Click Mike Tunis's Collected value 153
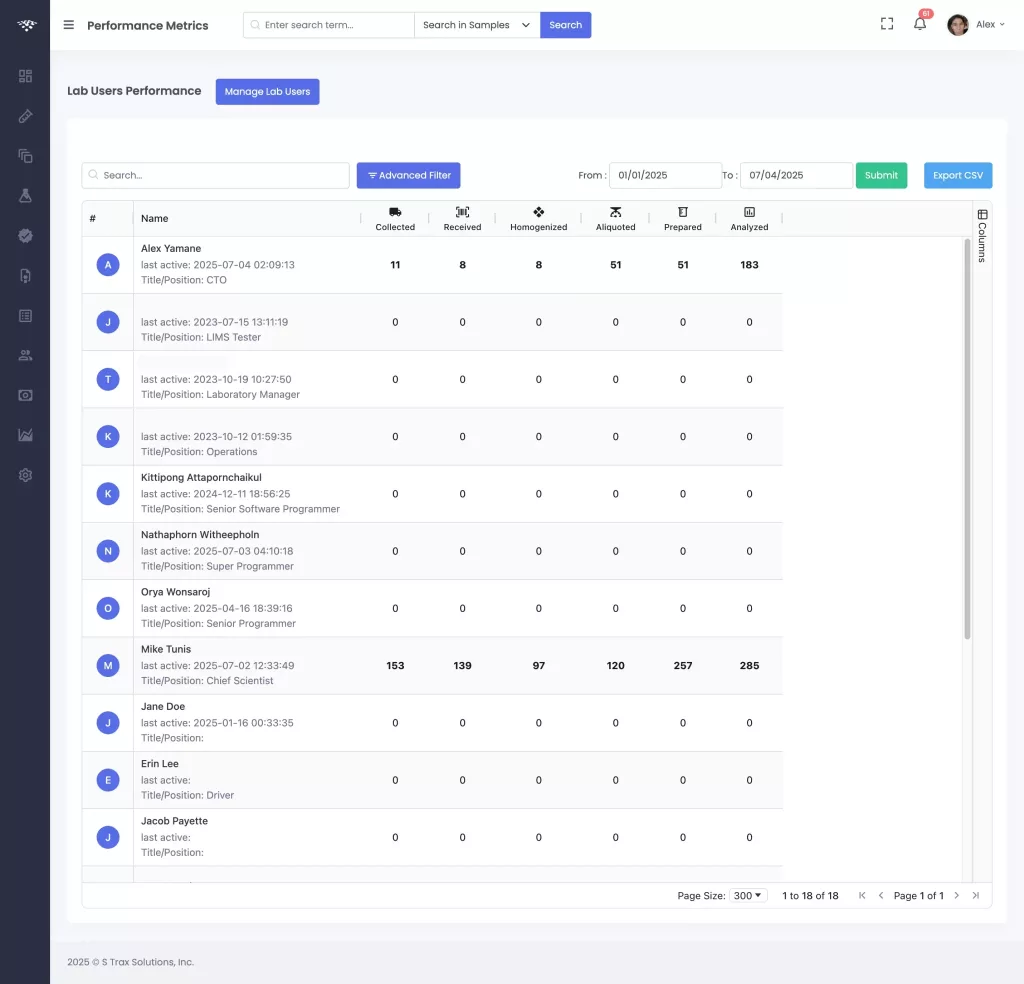1024x984 pixels. coord(395,666)
